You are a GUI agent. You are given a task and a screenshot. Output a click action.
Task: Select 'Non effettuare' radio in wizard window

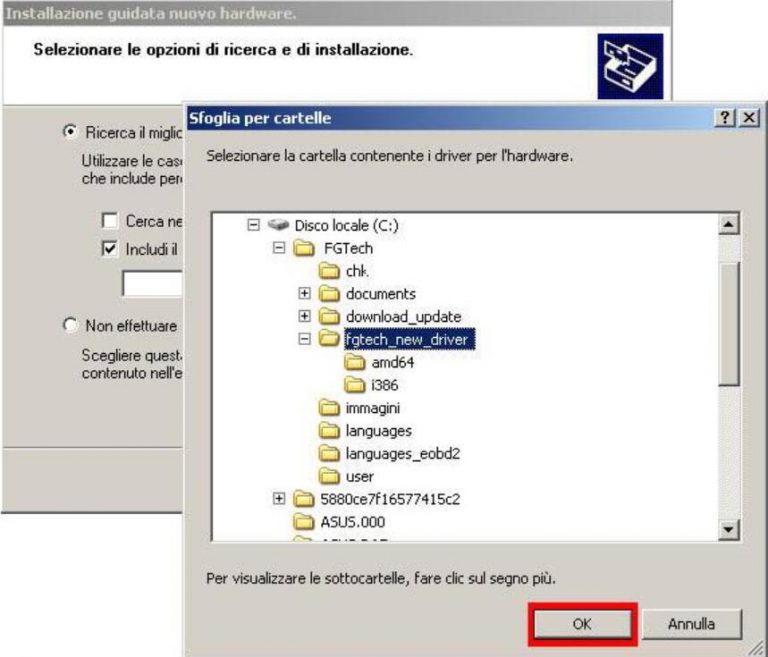[70, 325]
